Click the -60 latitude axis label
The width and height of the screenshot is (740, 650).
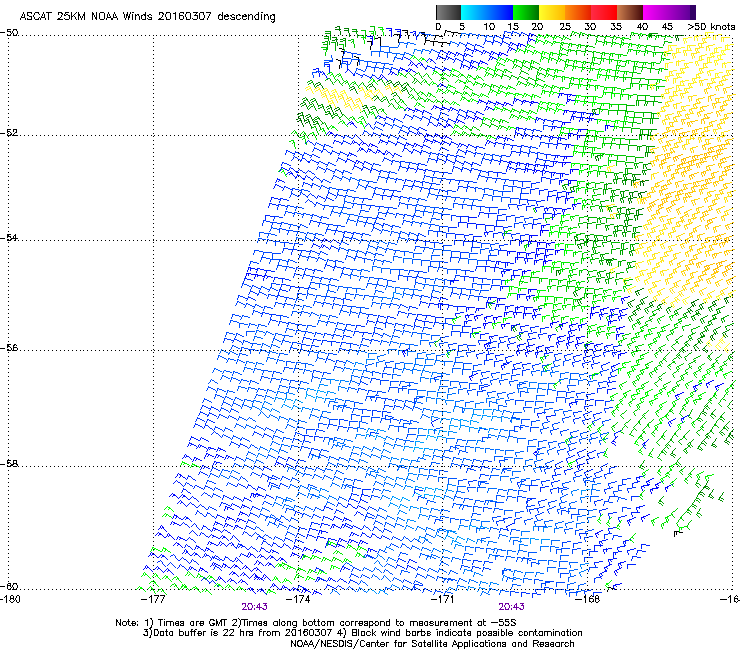click(9, 587)
